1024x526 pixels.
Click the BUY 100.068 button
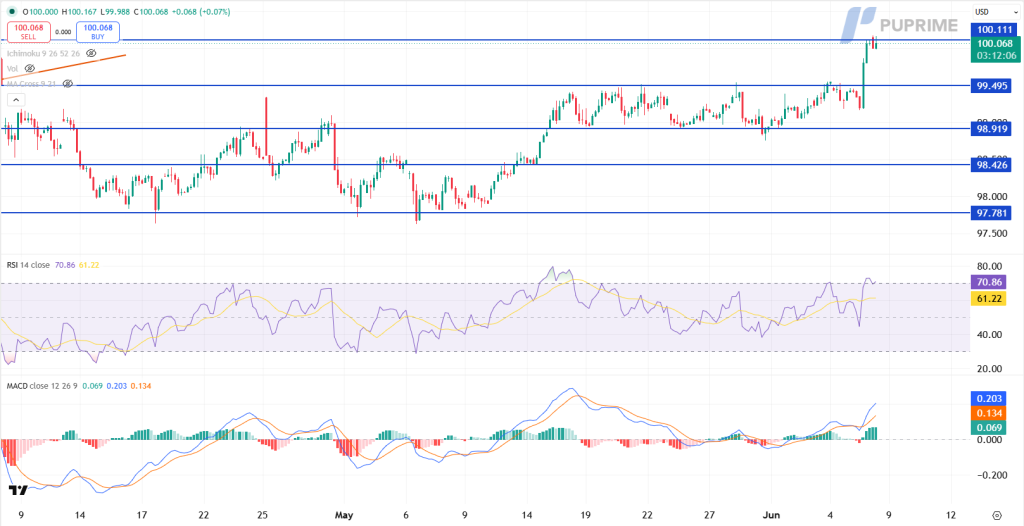pyautogui.click(x=98, y=31)
